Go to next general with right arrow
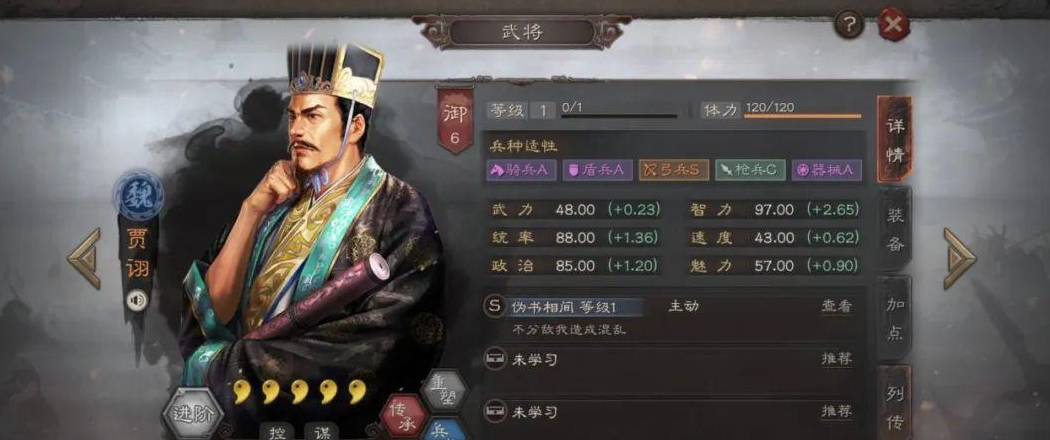The width and height of the screenshot is (1050, 440). click(x=960, y=259)
